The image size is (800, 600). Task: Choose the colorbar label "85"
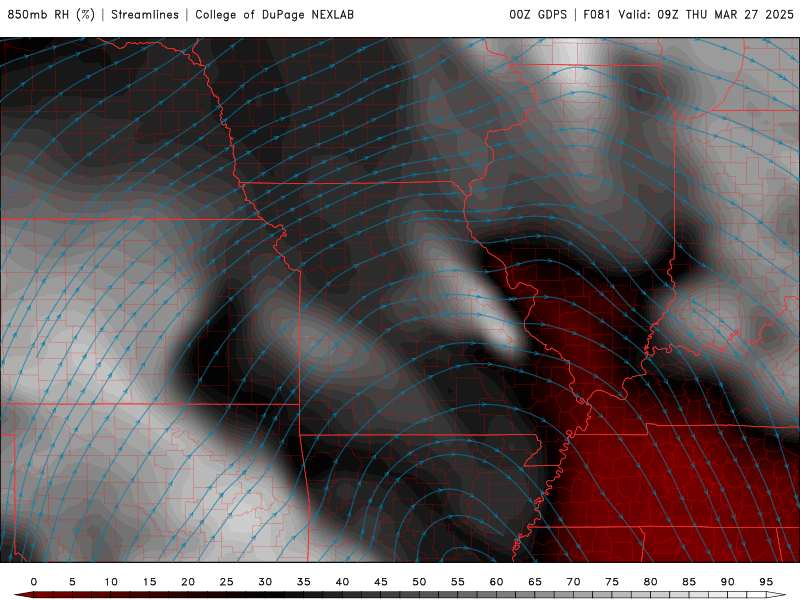[689, 582]
